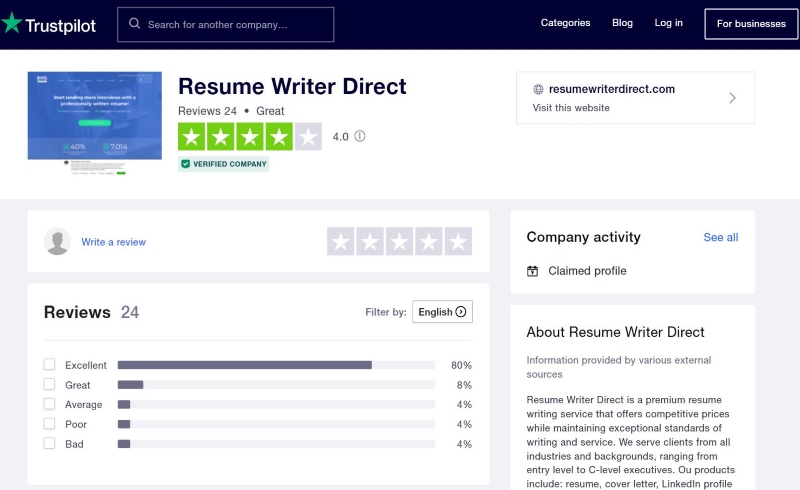Rate one star in Write a review

(341, 241)
